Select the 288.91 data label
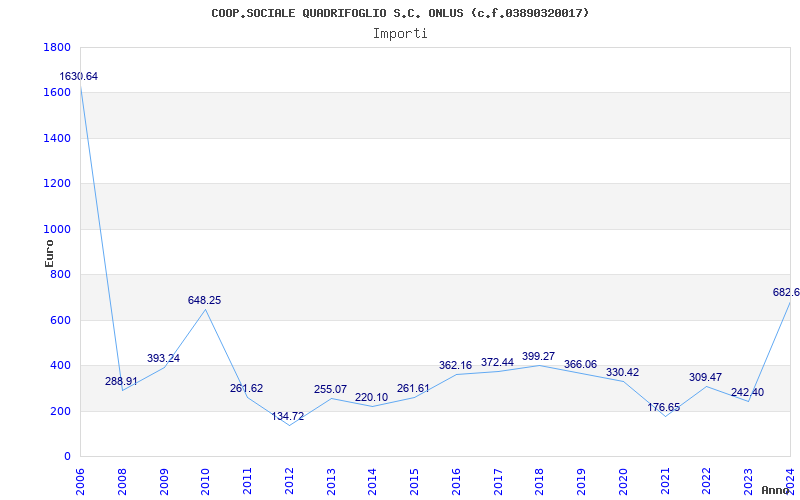This screenshot has width=800, height=500. 121,381
